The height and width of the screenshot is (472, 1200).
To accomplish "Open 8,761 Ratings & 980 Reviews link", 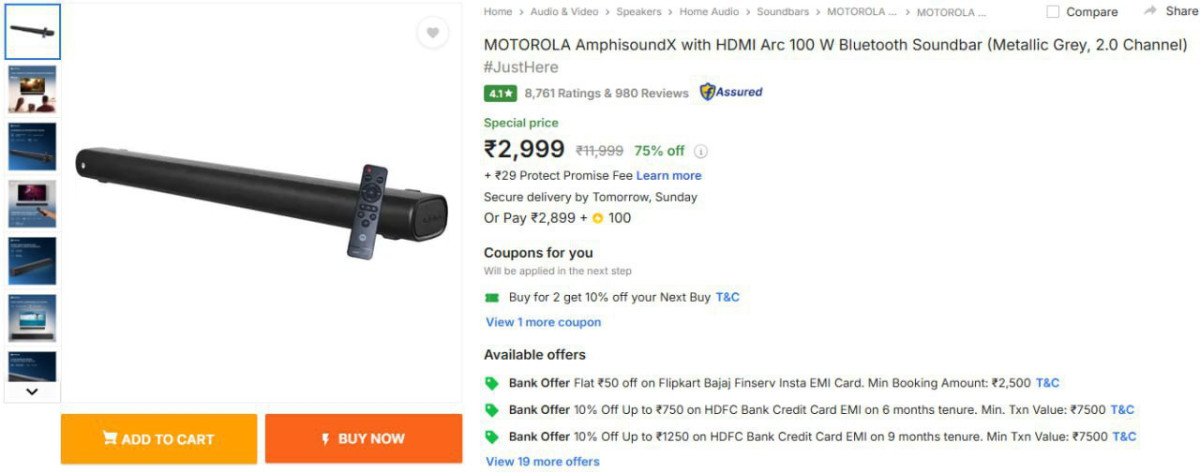I will (x=606, y=93).
